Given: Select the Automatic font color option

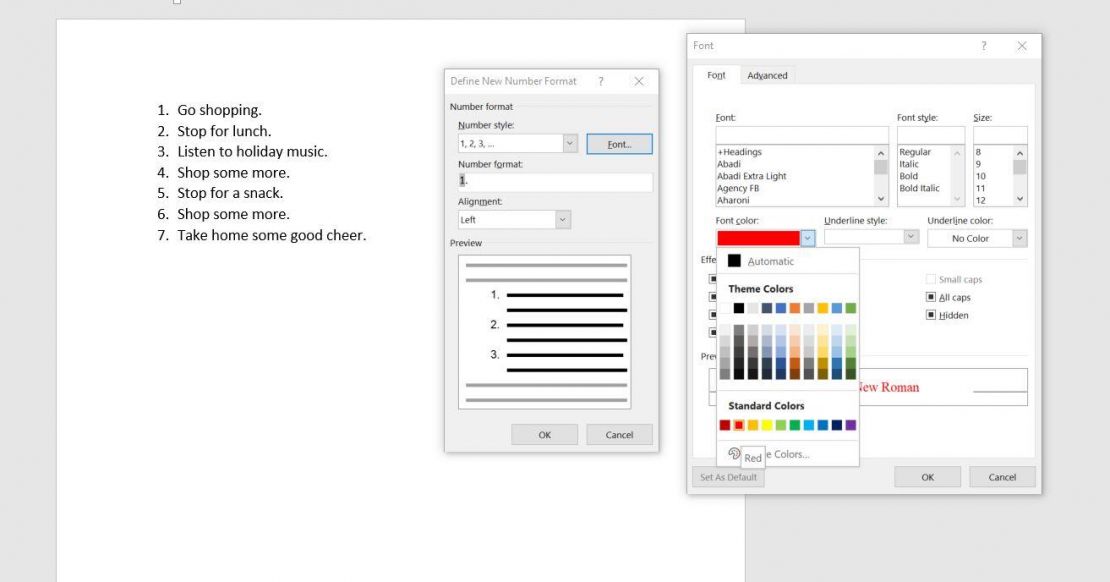Looking at the screenshot, I should click(769, 259).
